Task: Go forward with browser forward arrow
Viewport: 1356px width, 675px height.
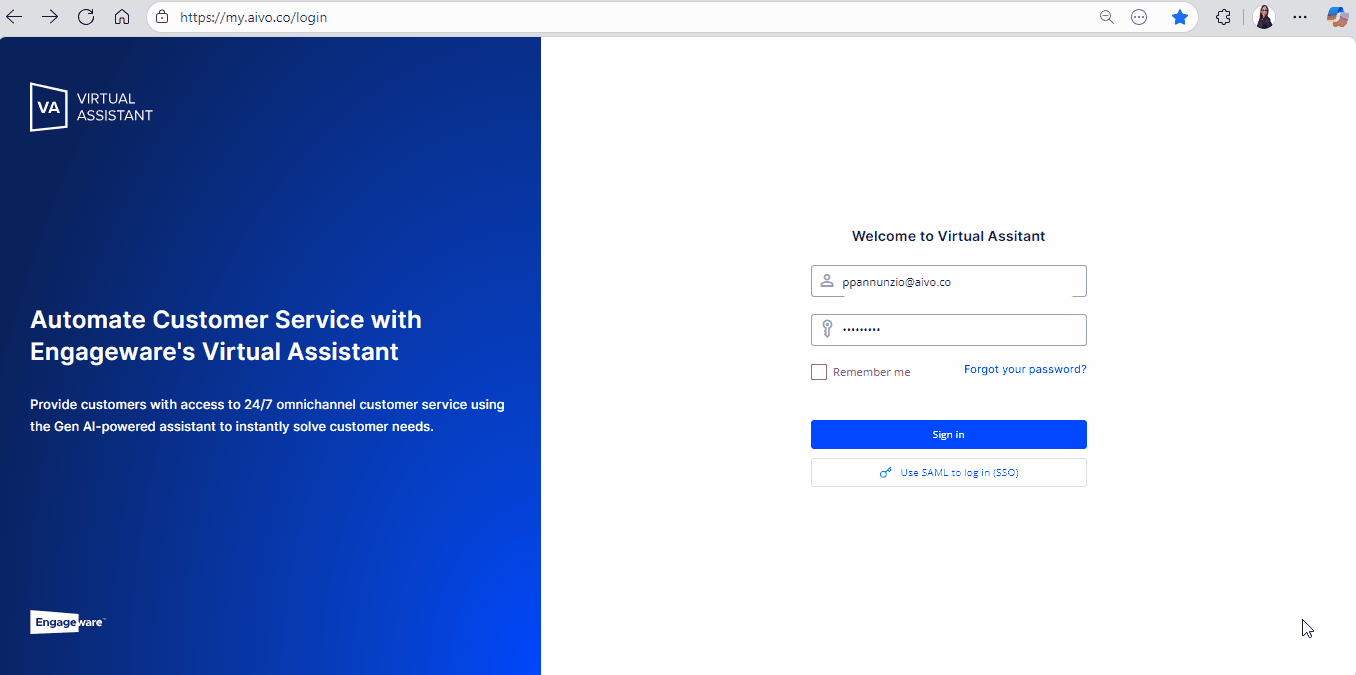Action: pos(50,17)
